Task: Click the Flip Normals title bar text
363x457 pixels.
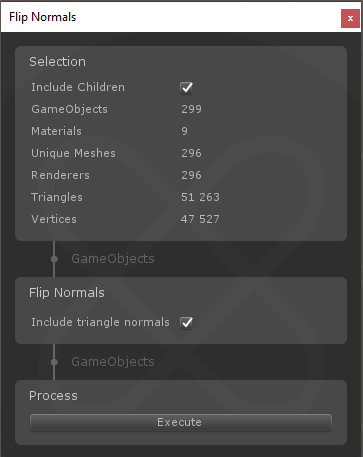Action: click(x=43, y=17)
